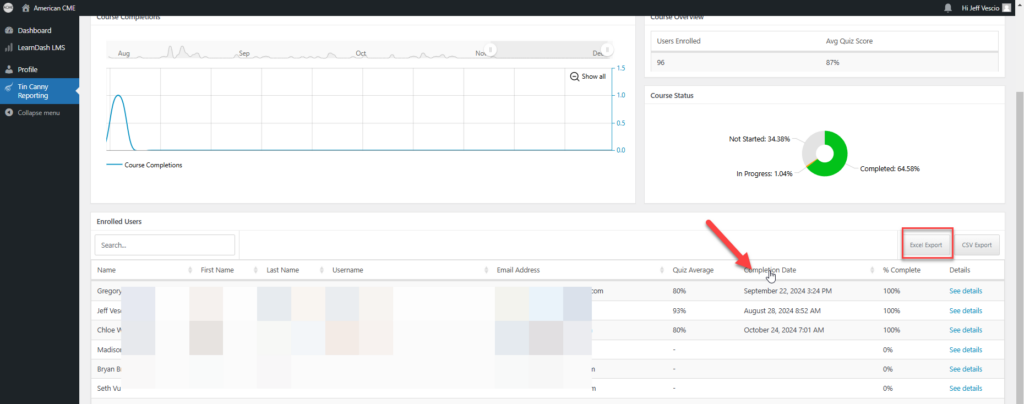Click in the Enrolled Users search field

click(165, 245)
